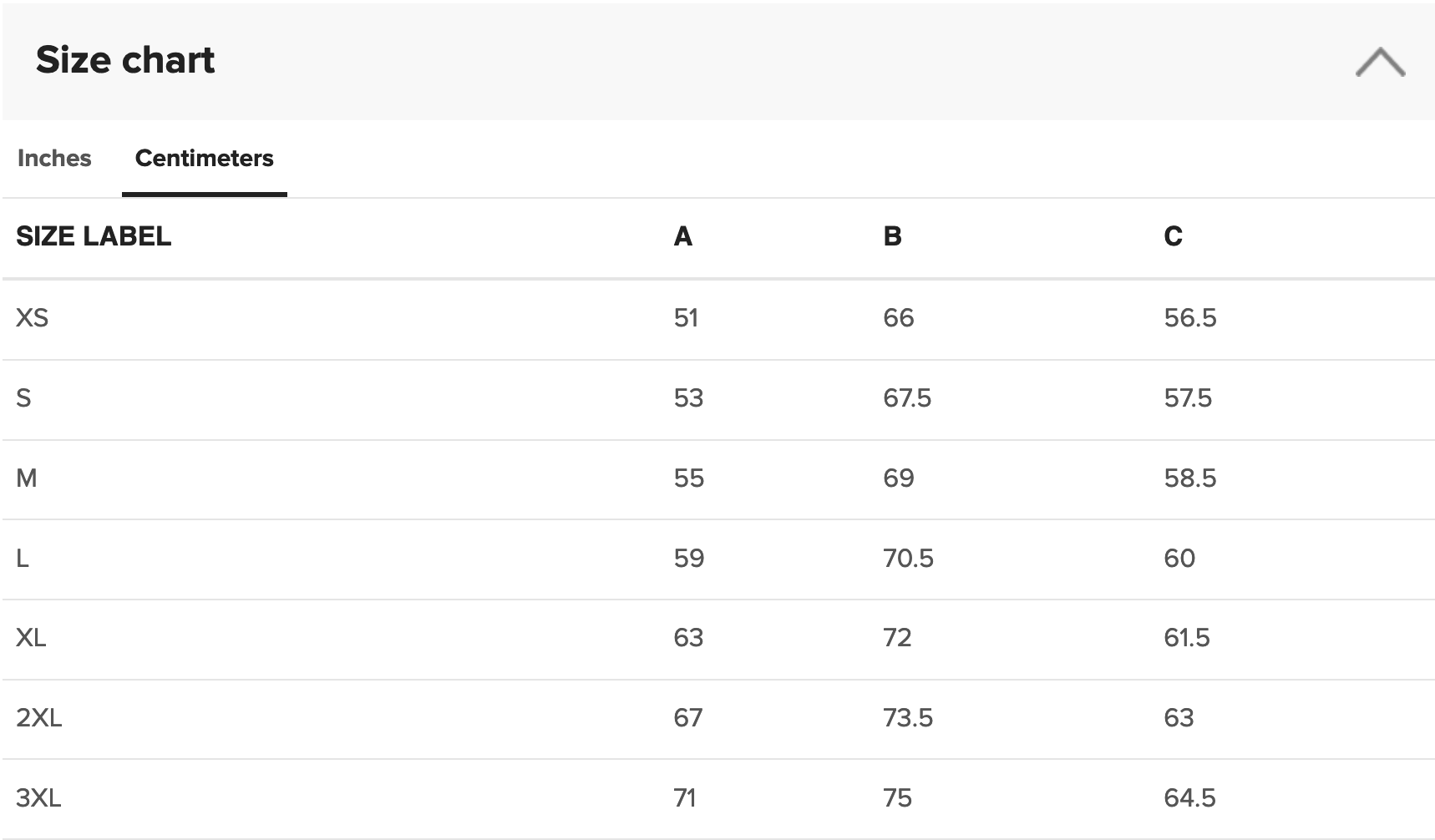Click the 70.5 value in L row
Image resolution: width=1435 pixels, height=840 pixels.
pyautogui.click(x=909, y=558)
